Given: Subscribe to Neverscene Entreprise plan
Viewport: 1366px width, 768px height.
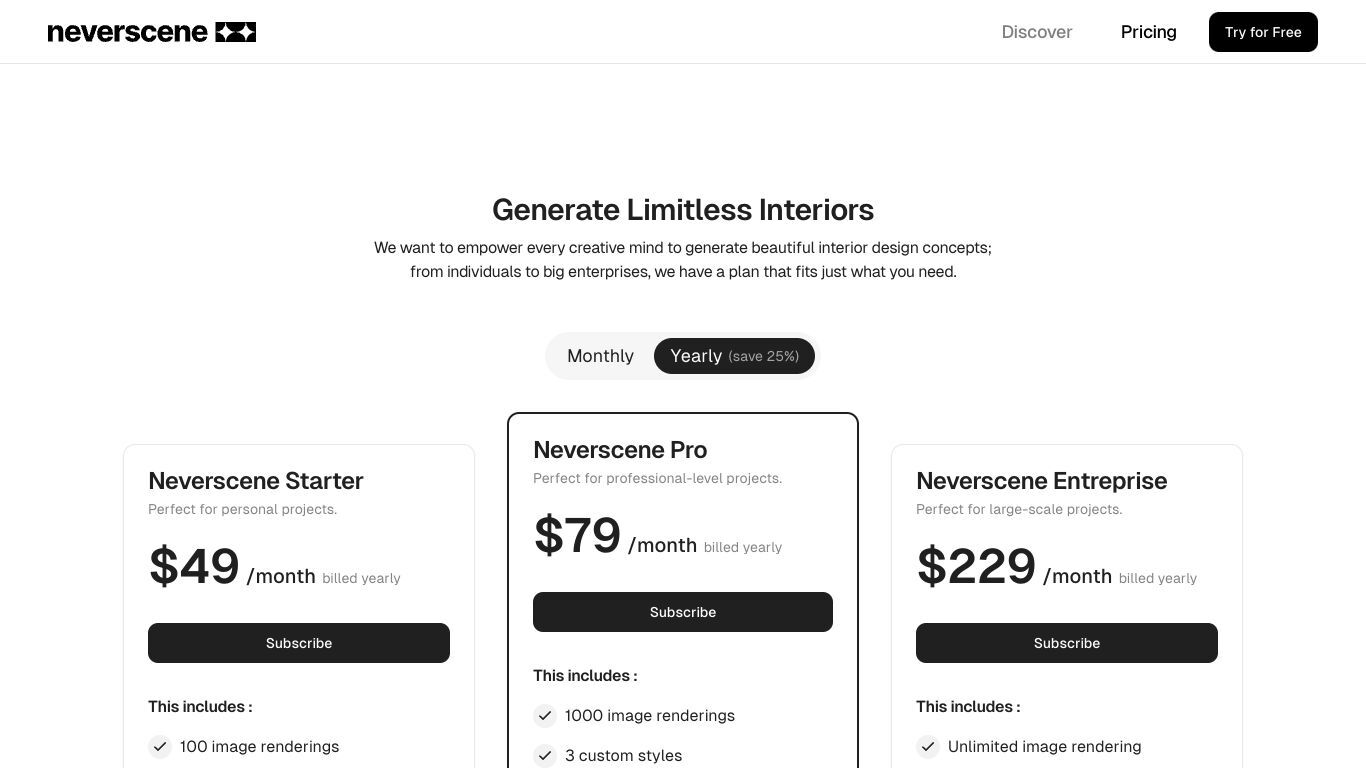Looking at the screenshot, I should pyautogui.click(x=1067, y=643).
